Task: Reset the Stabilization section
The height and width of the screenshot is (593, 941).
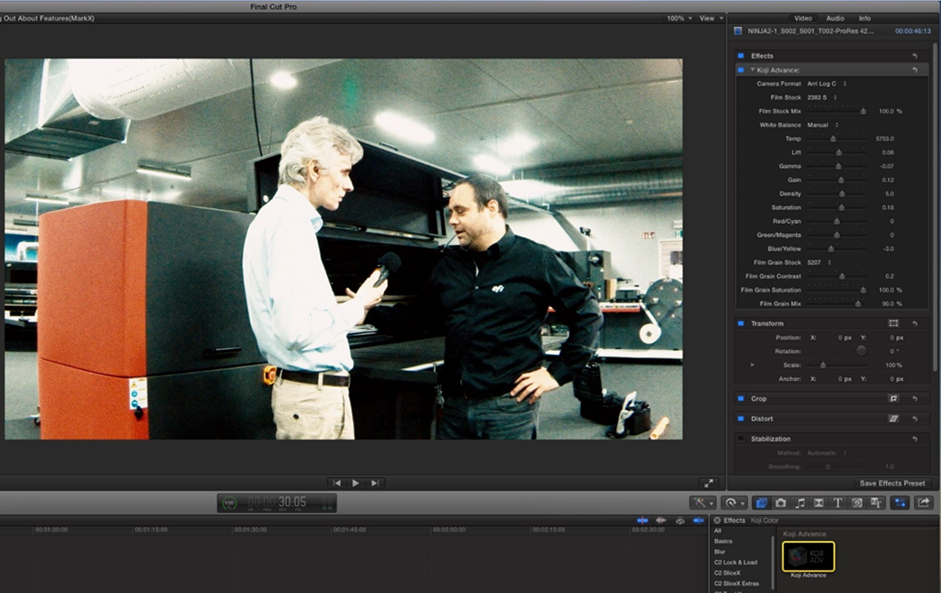Action: (x=915, y=439)
